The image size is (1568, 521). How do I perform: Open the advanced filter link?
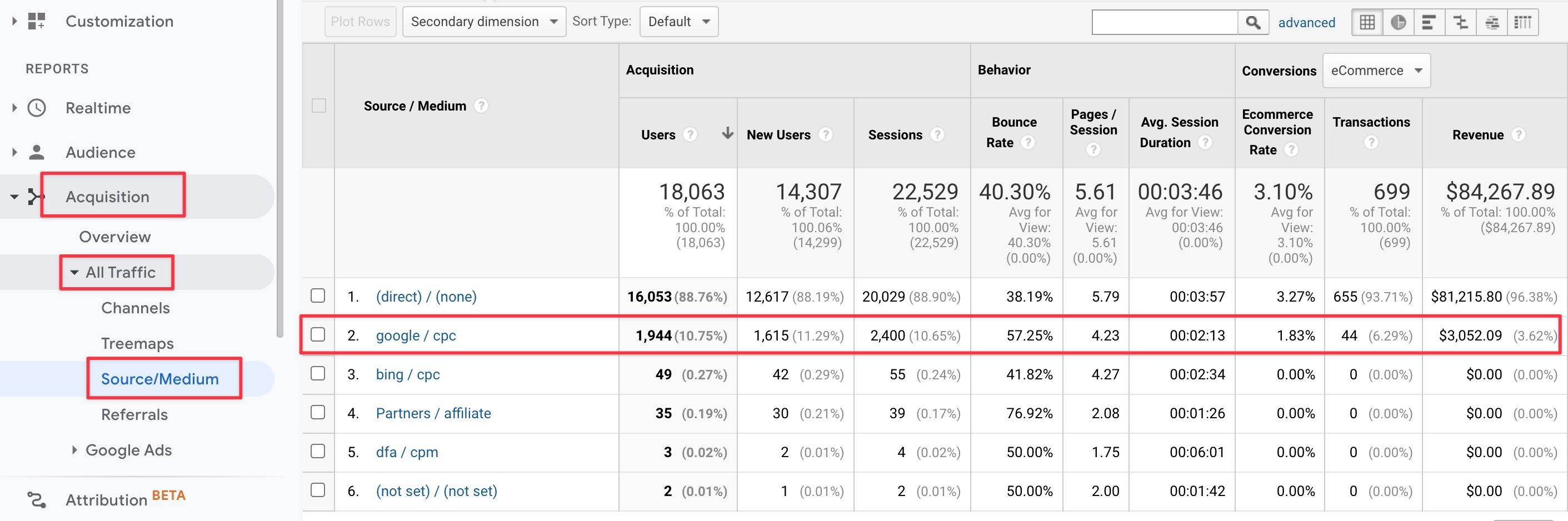coord(1306,23)
